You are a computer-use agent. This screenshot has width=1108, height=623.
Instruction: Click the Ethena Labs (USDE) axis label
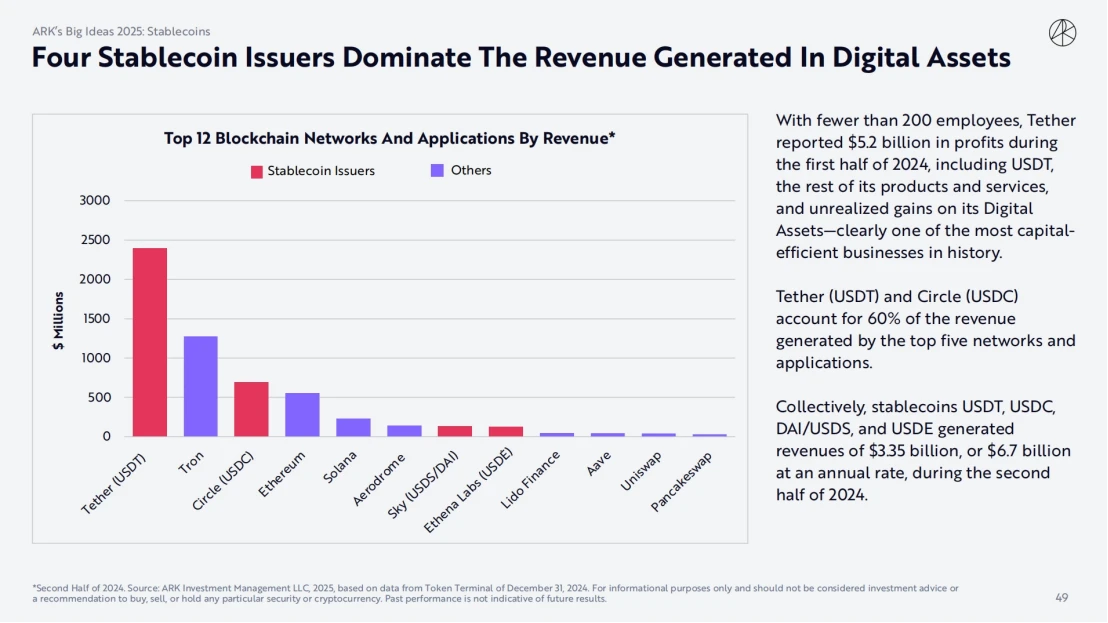click(x=473, y=490)
